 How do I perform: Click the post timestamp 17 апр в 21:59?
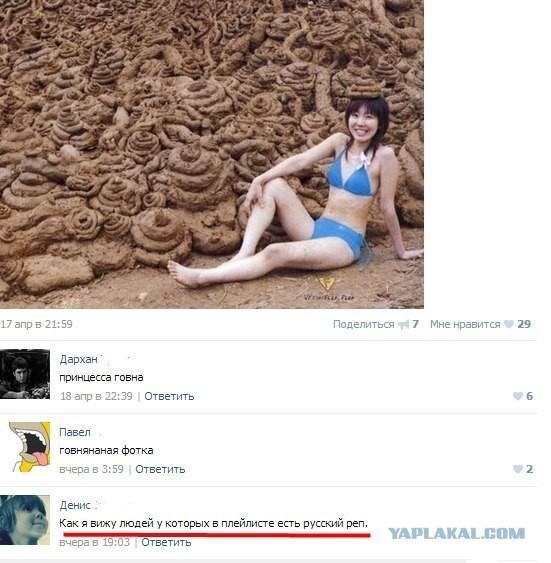(x=37, y=324)
